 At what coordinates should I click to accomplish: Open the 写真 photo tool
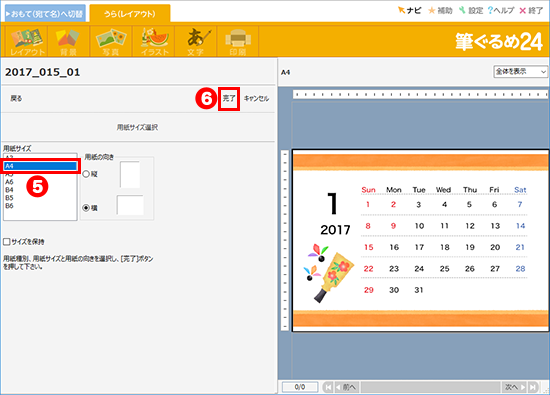(111, 41)
